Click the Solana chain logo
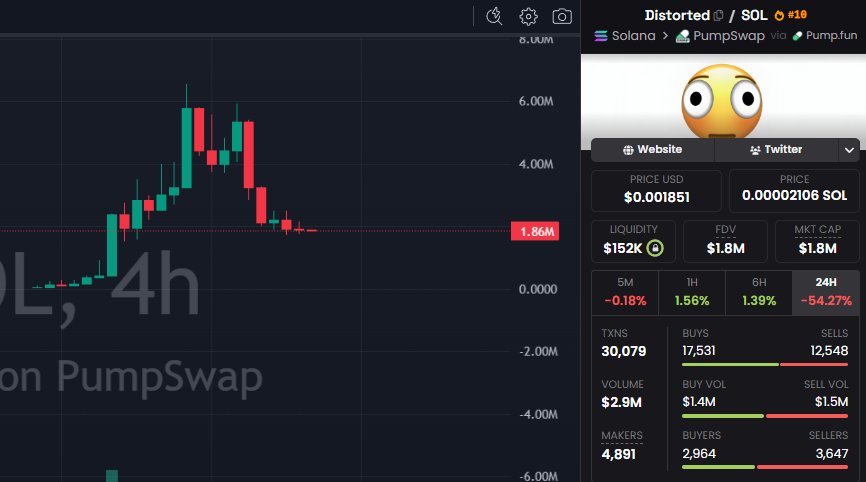Image resolution: width=866 pixels, height=482 pixels. coord(601,36)
